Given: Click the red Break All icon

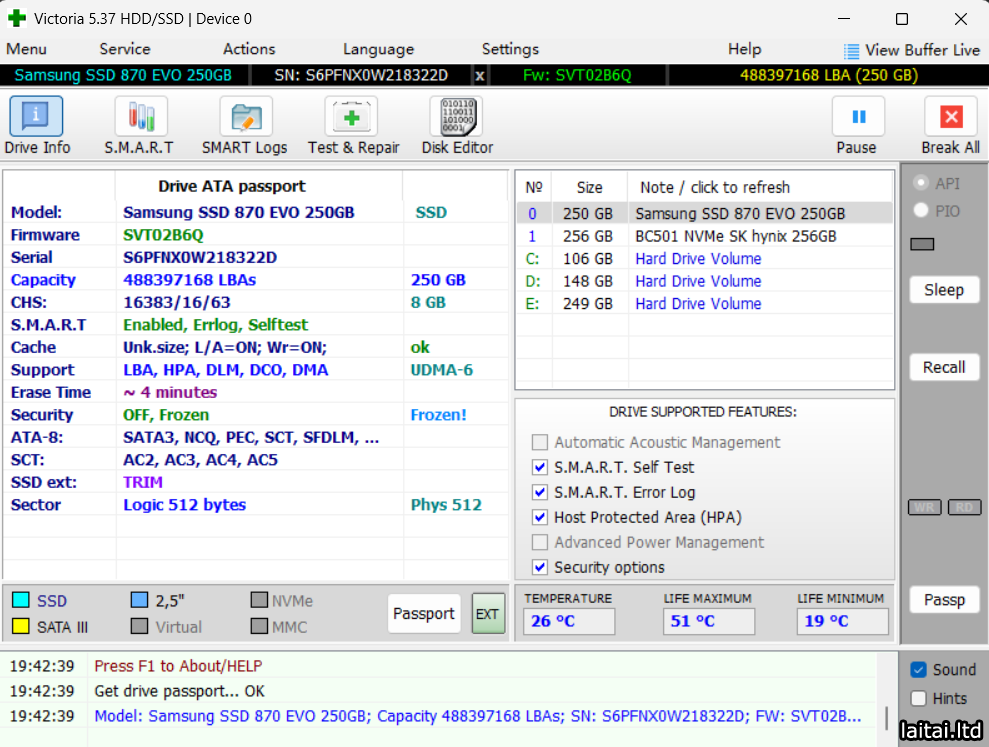Looking at the screenshot, I should point(950,118).
